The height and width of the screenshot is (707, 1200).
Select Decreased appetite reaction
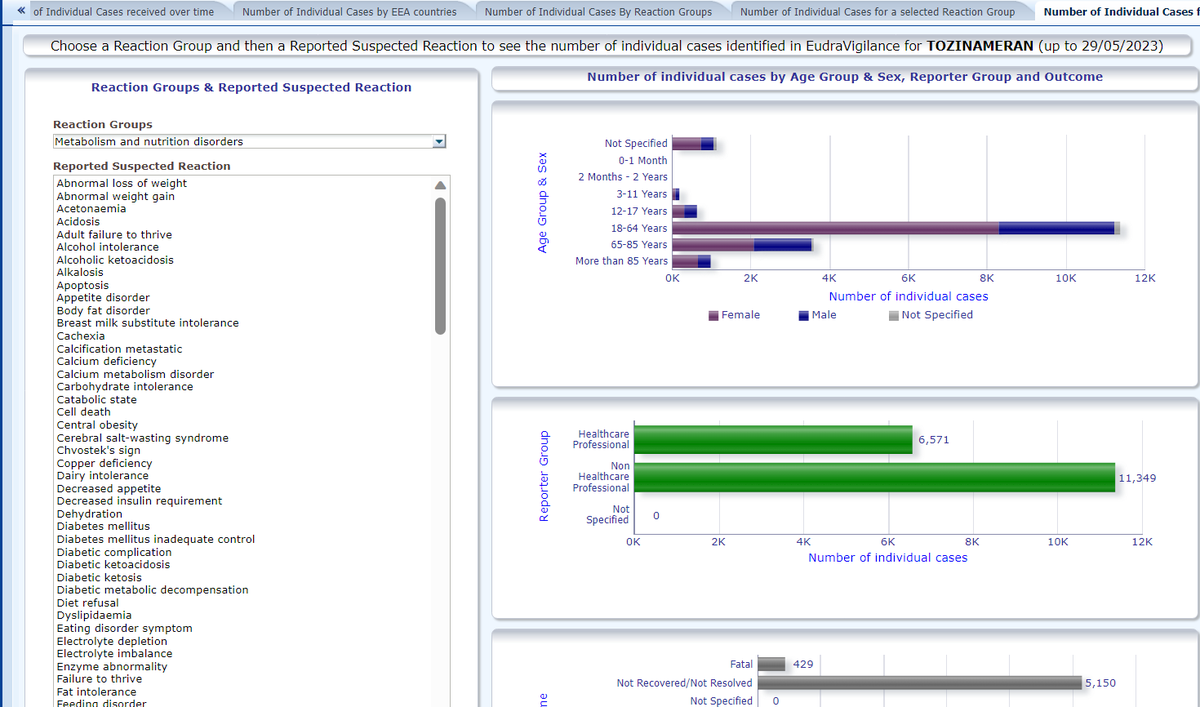[x=109, y=489]
